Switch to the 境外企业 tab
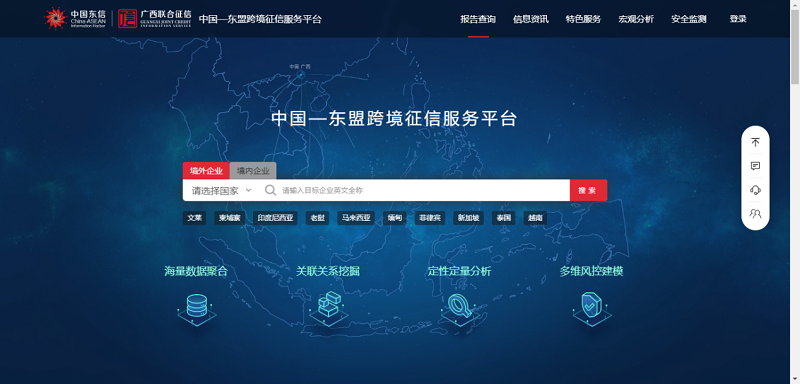Screen dimensions: 800x384 tap(206, 171)
